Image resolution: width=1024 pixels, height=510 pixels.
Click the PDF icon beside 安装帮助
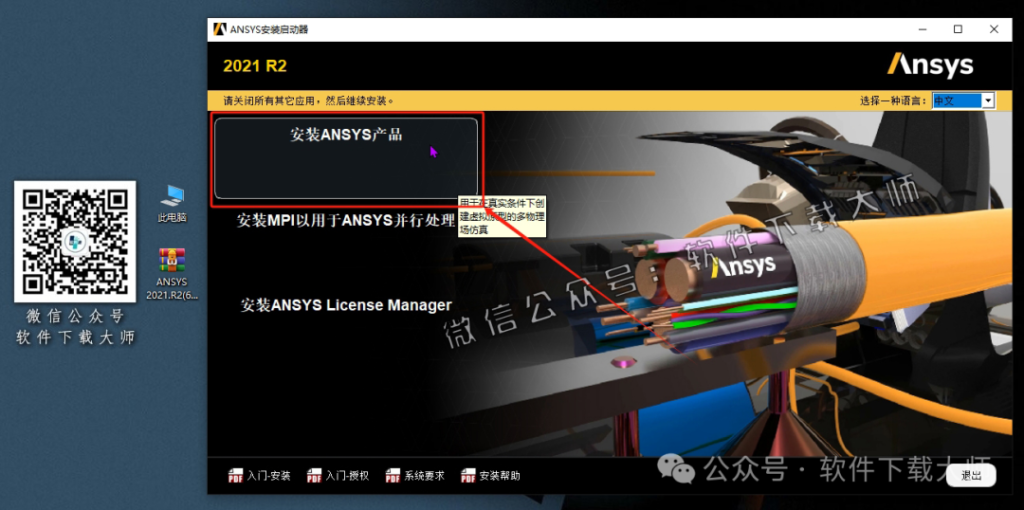[468, 476]
